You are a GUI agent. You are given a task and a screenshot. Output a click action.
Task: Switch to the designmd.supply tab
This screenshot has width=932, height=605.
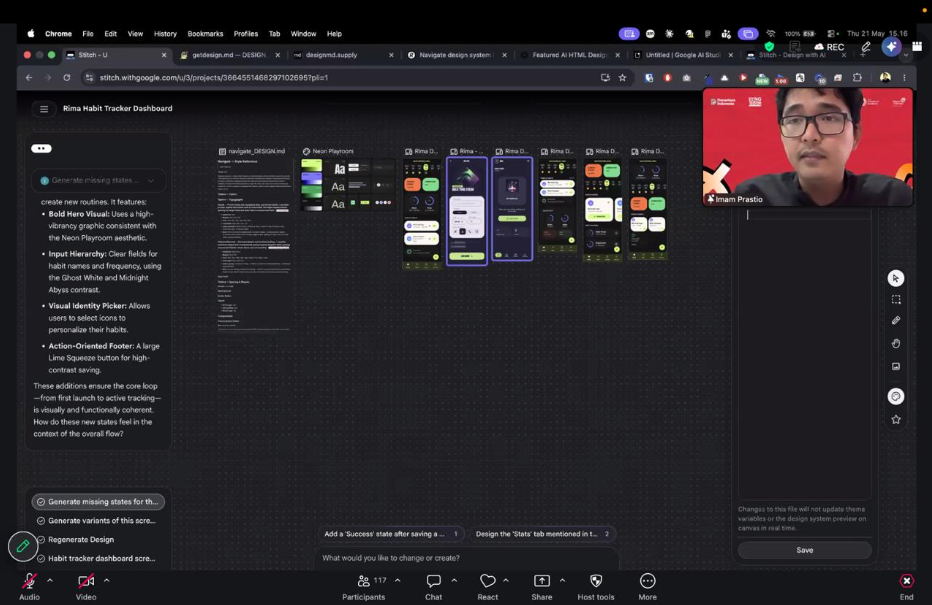[342, 55]
